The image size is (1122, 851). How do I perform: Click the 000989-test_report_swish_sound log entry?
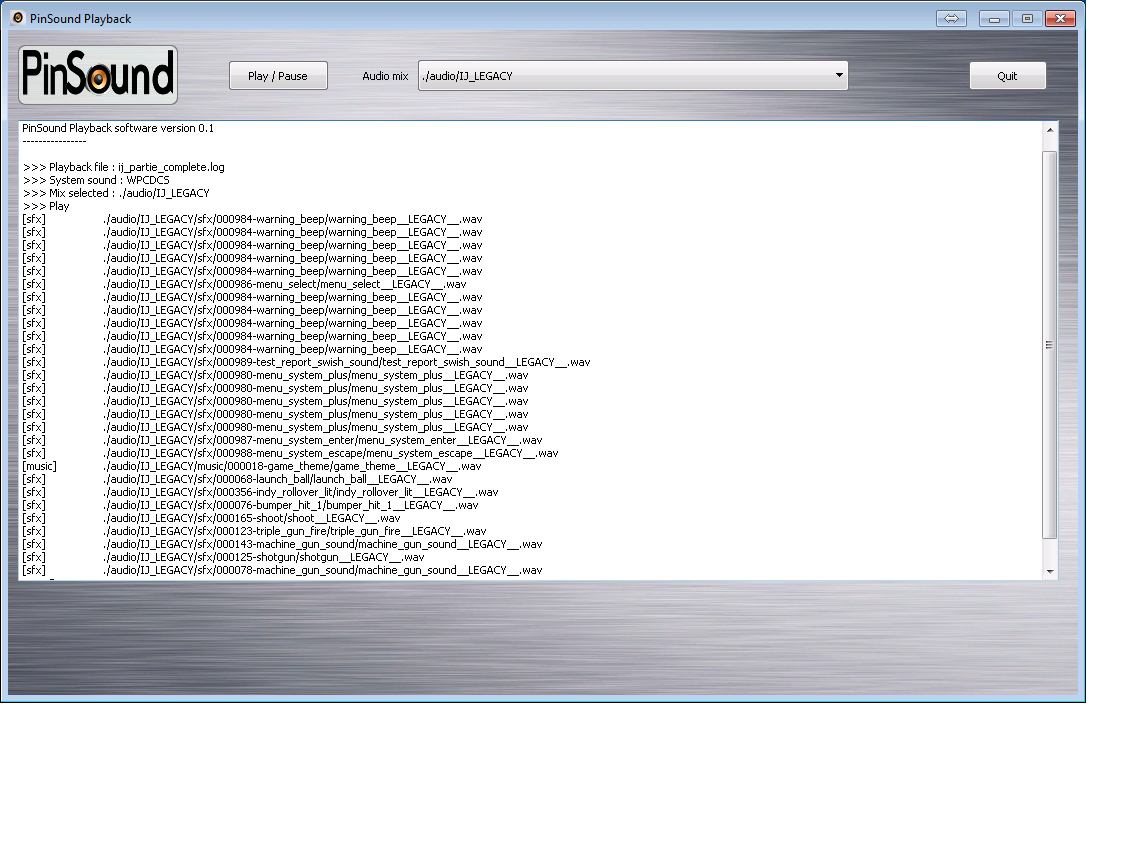coord(306,362)
